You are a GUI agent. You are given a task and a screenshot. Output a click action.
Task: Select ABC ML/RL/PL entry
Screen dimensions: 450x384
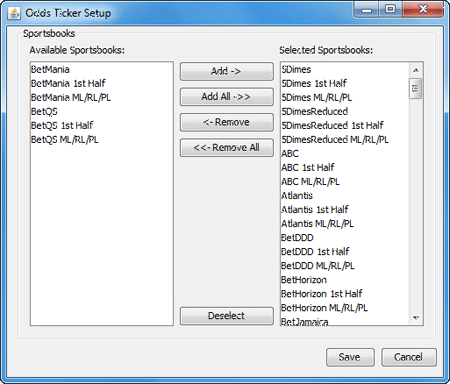[x=345, y=181]
